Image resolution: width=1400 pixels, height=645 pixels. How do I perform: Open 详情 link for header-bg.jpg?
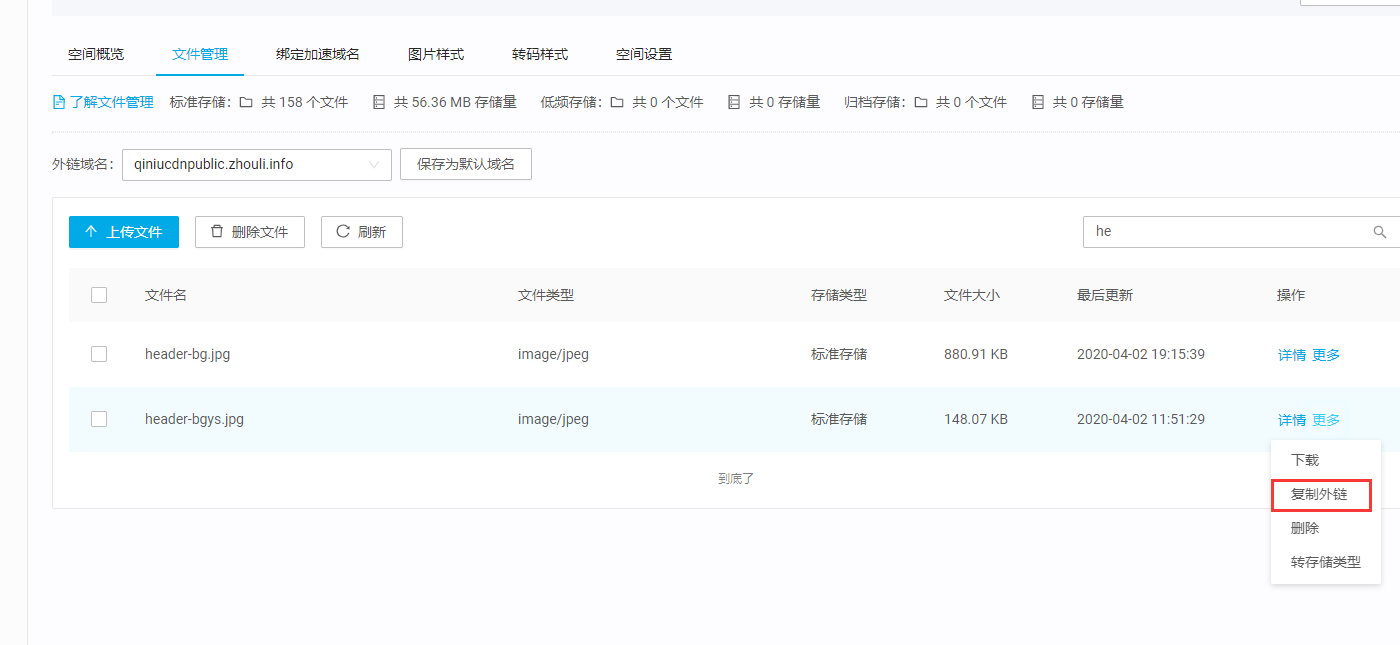(1291, 355)
